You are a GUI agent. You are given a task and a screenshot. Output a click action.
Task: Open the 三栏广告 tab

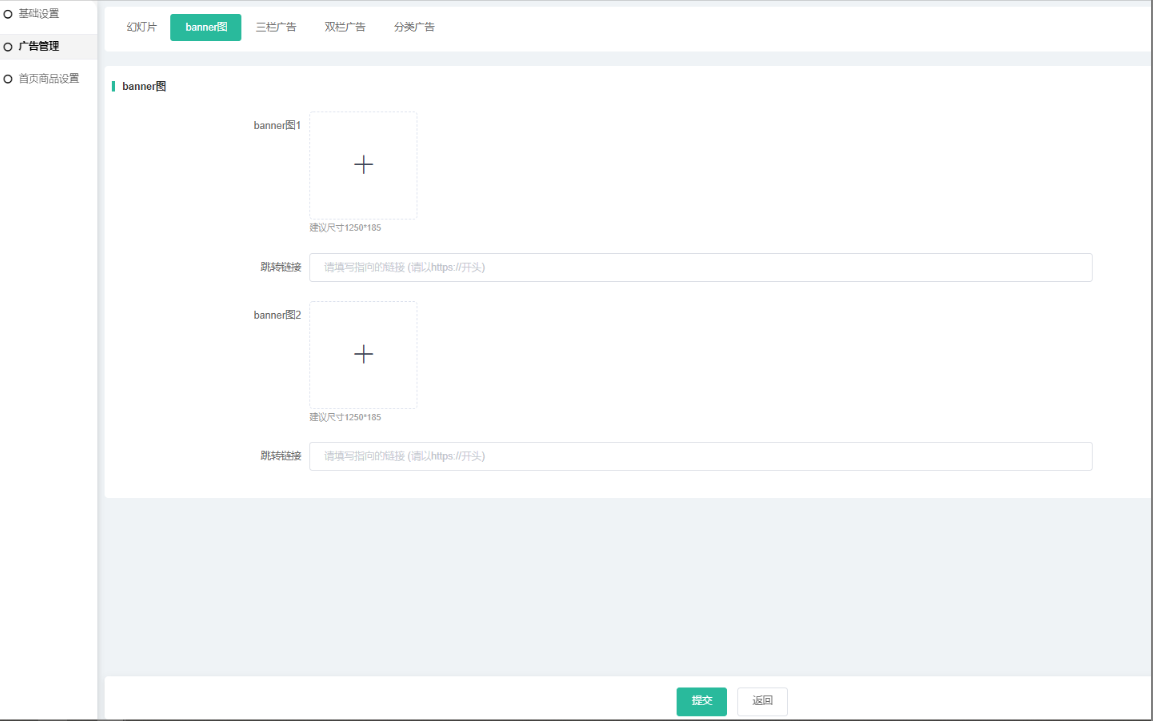pos(276,27)
